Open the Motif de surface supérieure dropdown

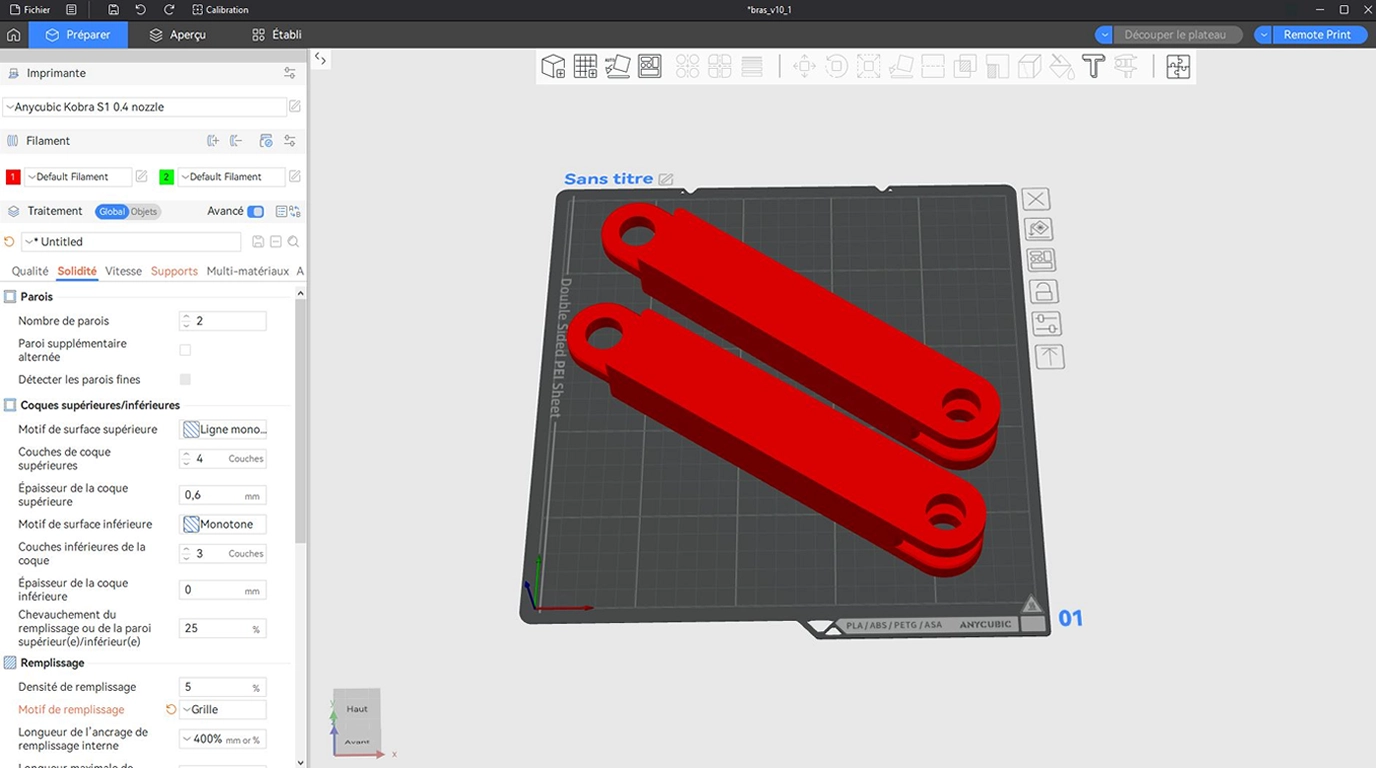(223, 429)
